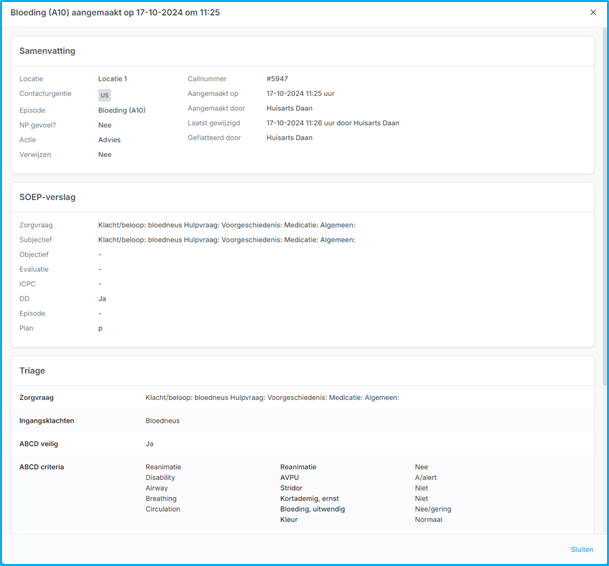Select the Triage section header
609x566 pixels.
(x=32, y=370)
